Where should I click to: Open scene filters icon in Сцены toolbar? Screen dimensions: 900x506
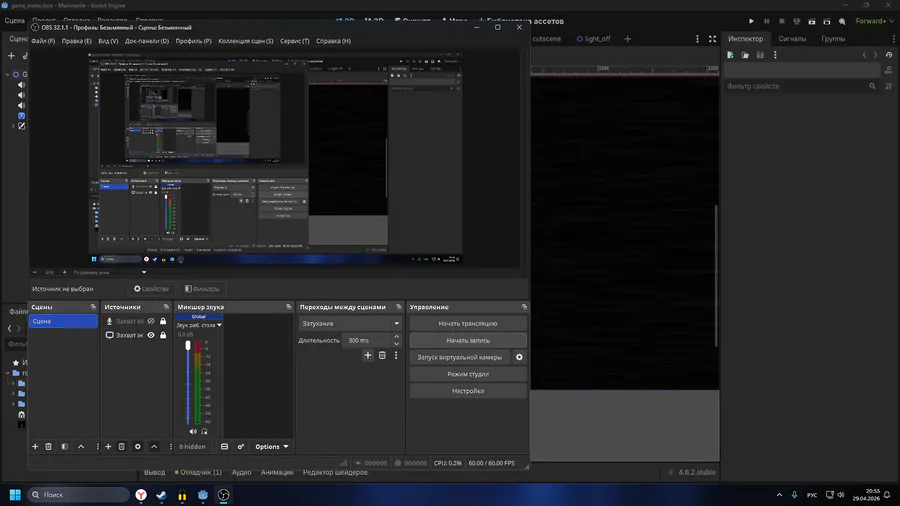(65, 446)
